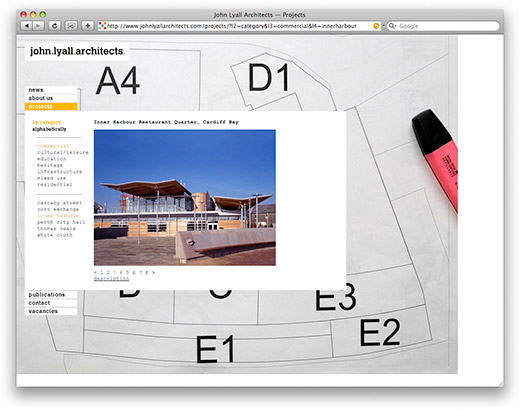Image resolution: width=520 pixels, height=410 pixels.
Task: Open the corn exchange project
Action: coord(58,209)
